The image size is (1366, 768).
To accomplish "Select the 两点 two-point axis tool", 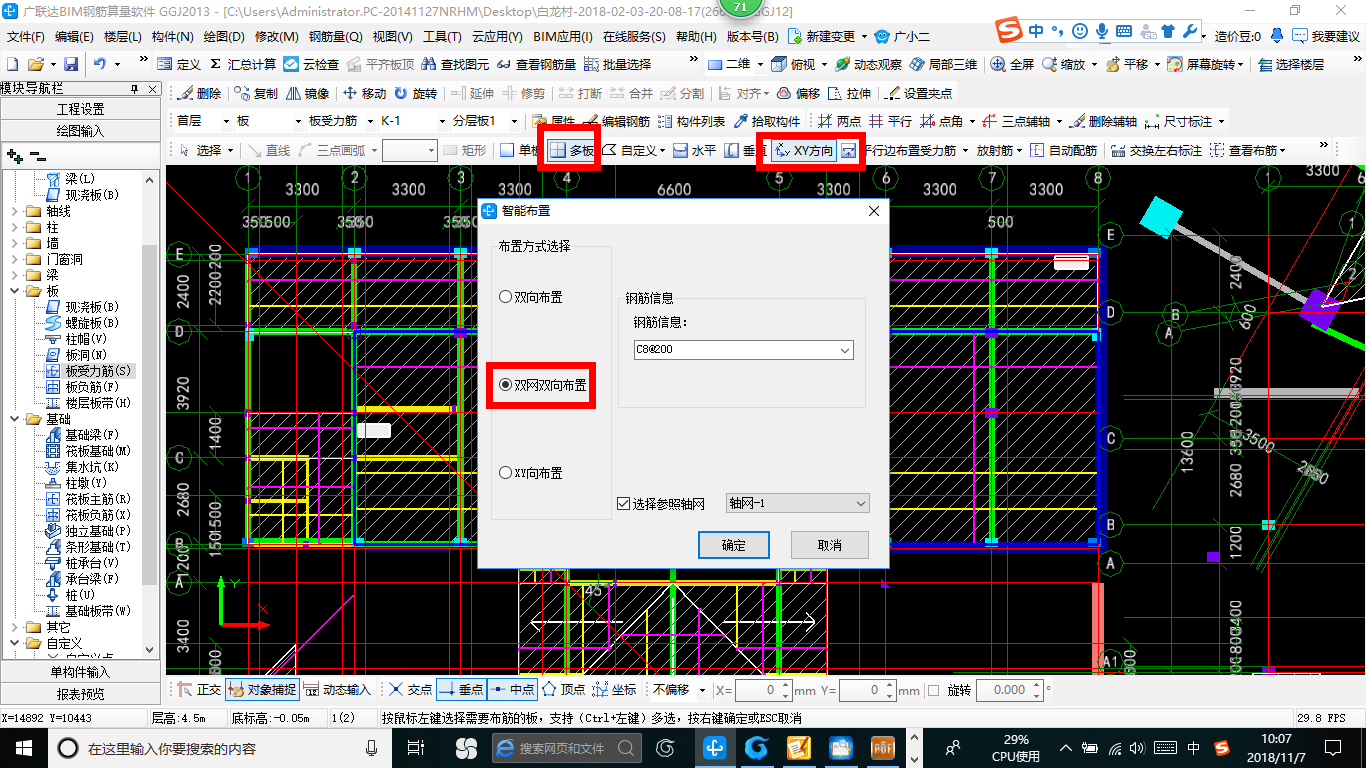I will [839, 121].
